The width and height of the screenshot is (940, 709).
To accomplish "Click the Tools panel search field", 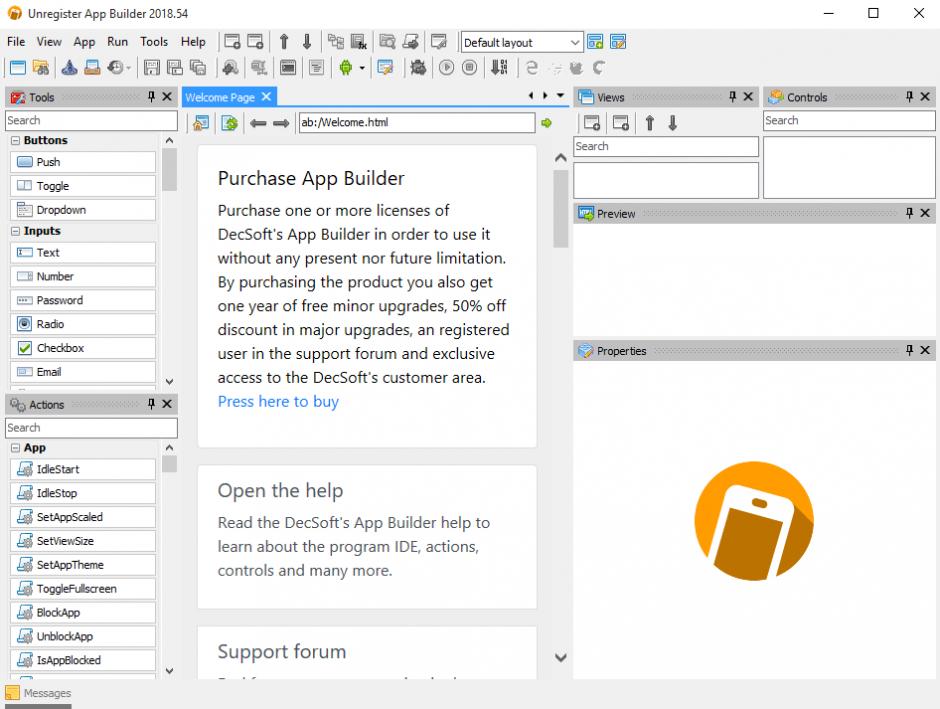I will coord(91,120).
